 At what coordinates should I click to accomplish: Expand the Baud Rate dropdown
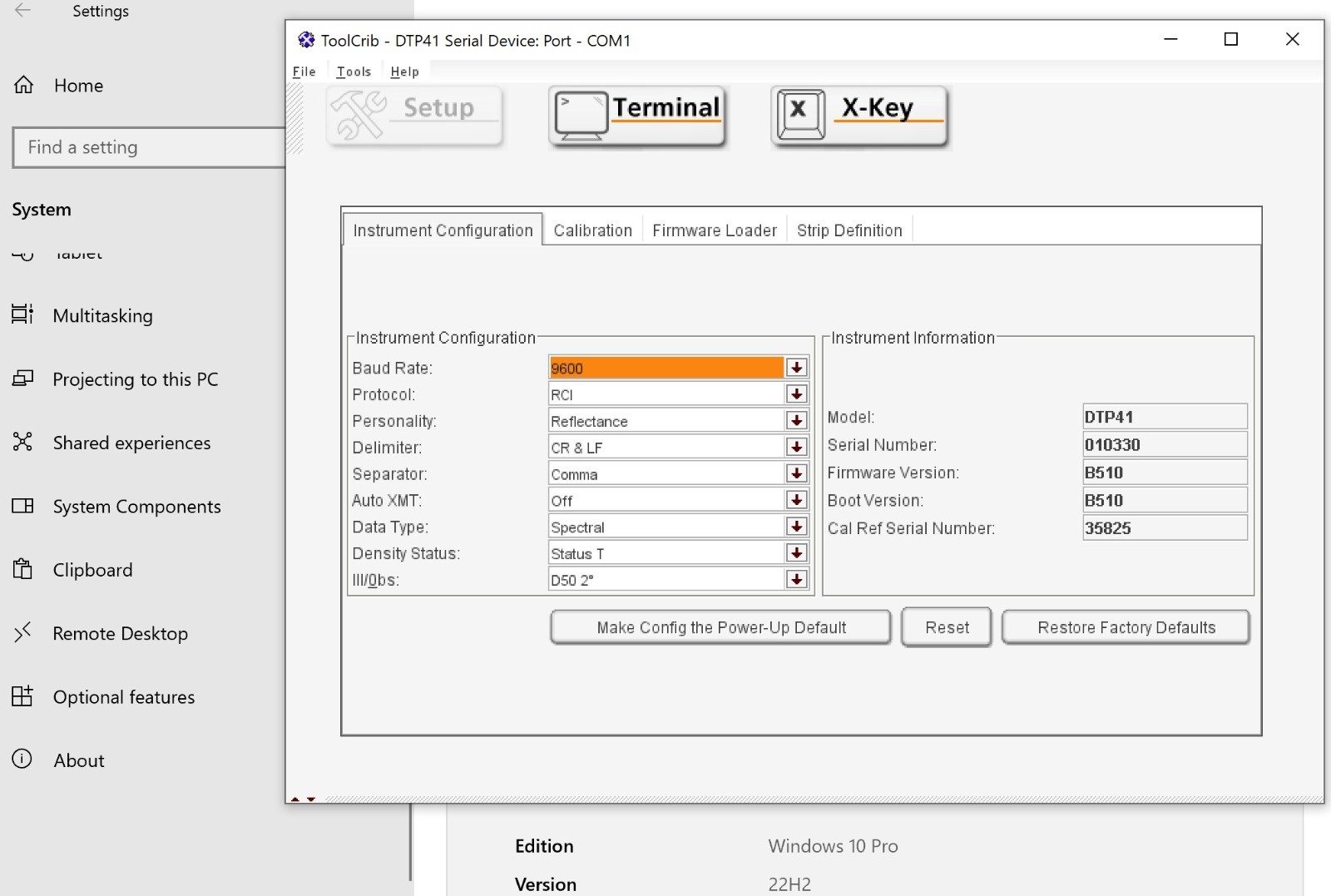[x=796, y=368]
